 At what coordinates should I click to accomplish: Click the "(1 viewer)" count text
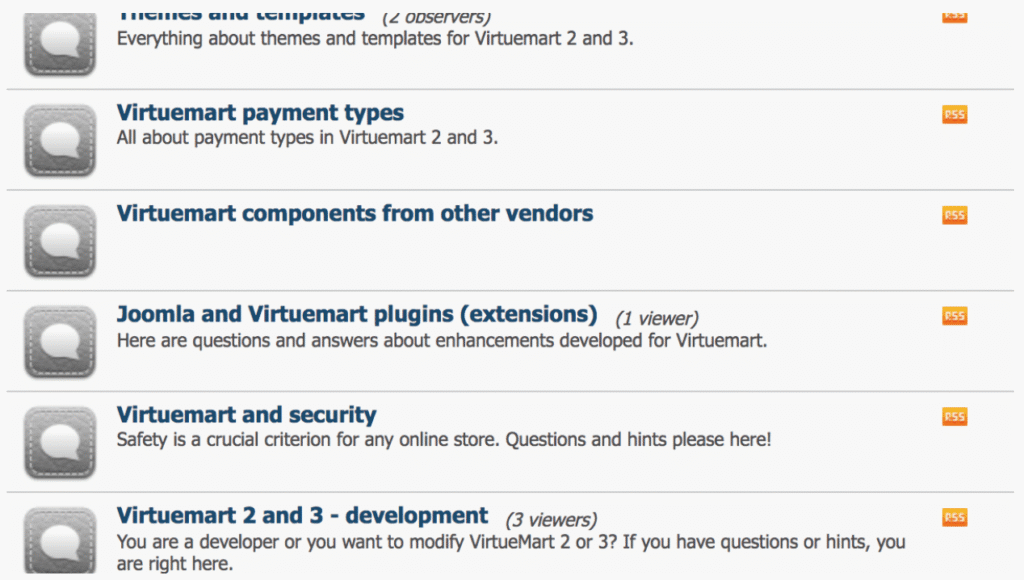click(x=656, y=319)
